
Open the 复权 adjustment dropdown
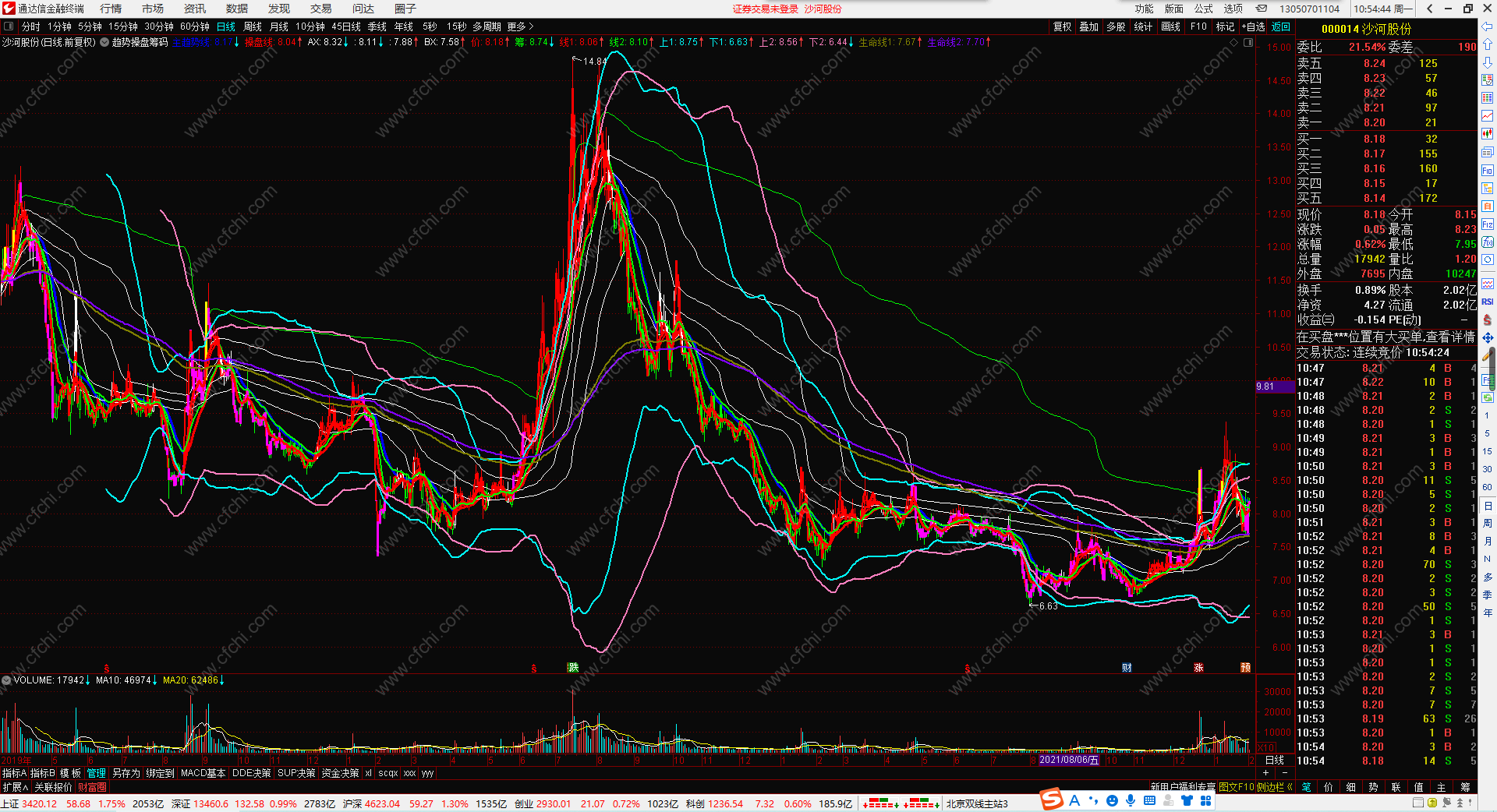pos(1063,26)
